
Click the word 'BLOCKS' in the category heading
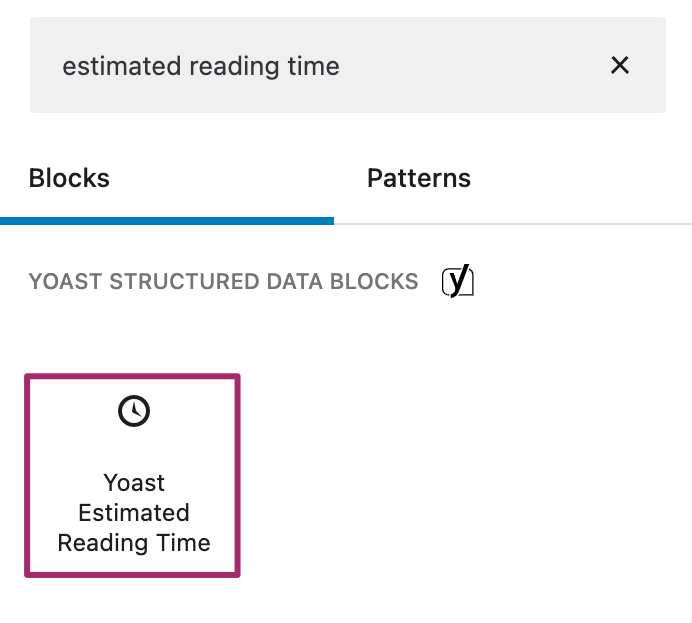[380, 282]
